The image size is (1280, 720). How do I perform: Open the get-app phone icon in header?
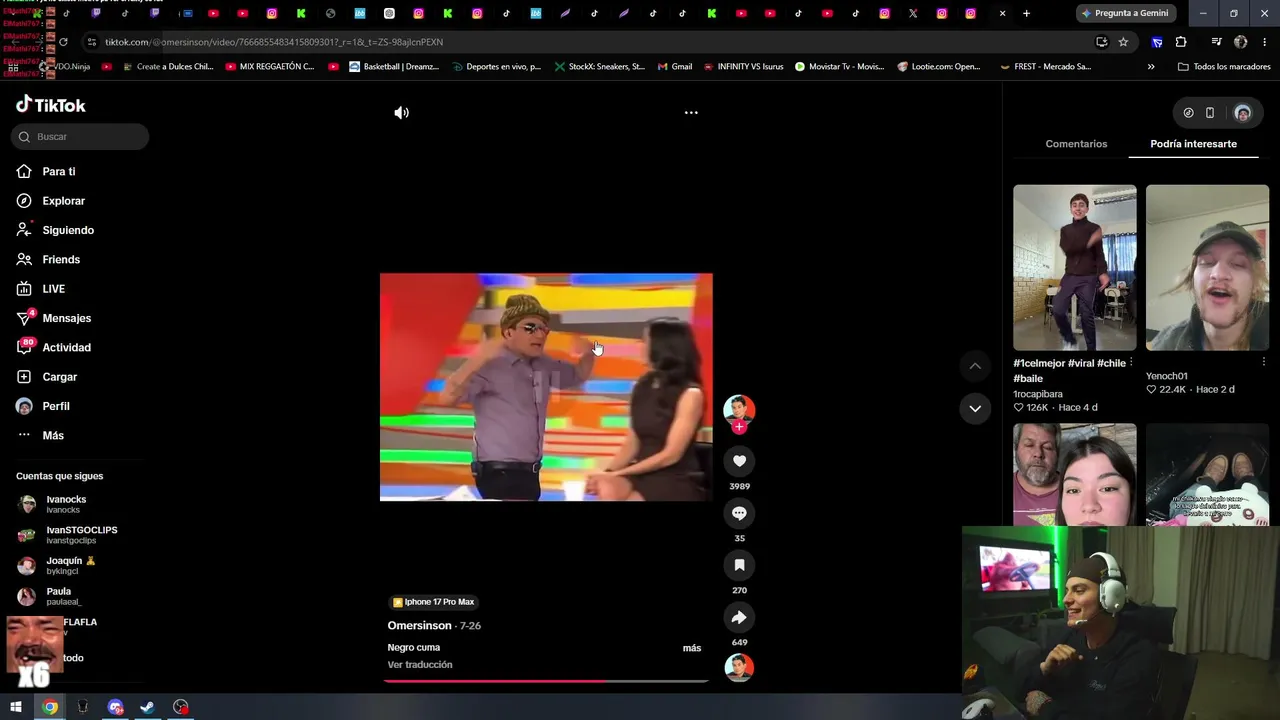click(x=1210, y=113)
